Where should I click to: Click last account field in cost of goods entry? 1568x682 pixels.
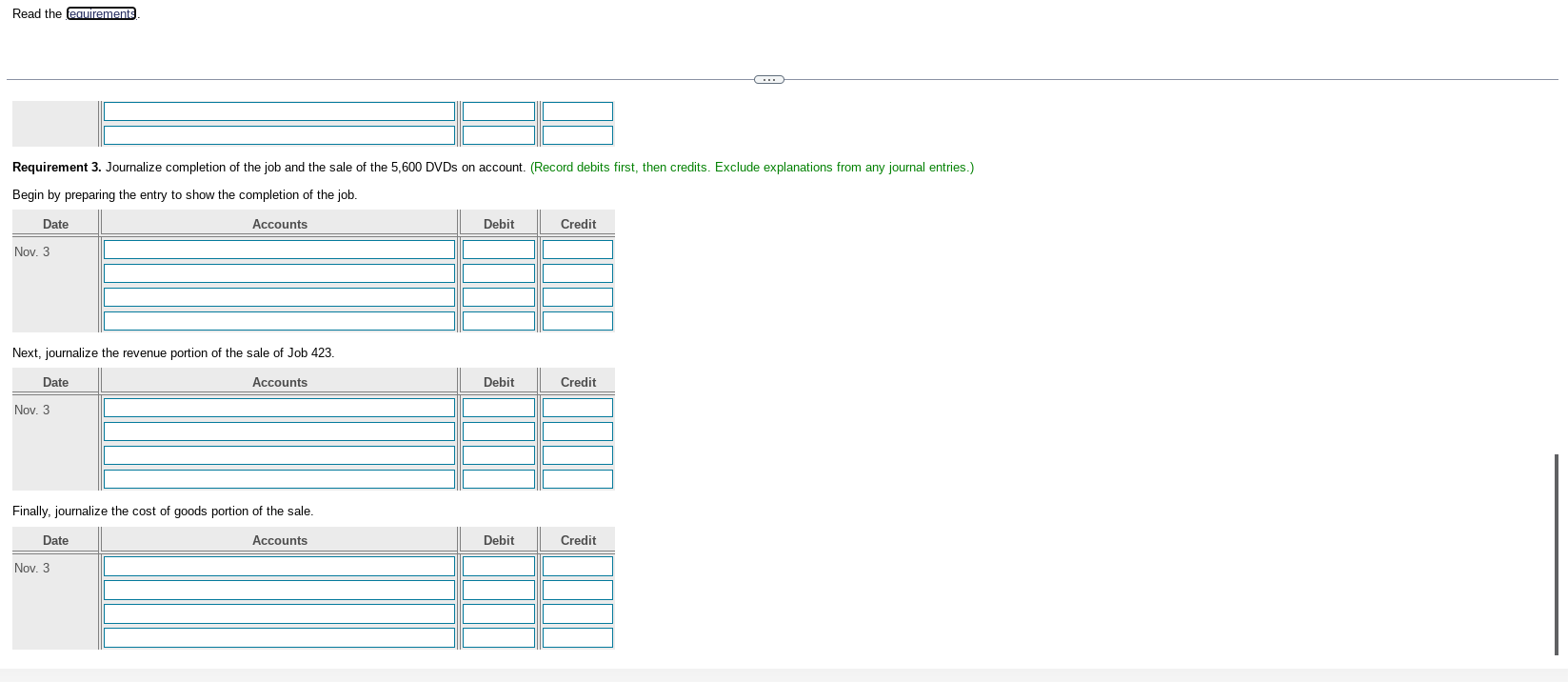click(279, 637)
